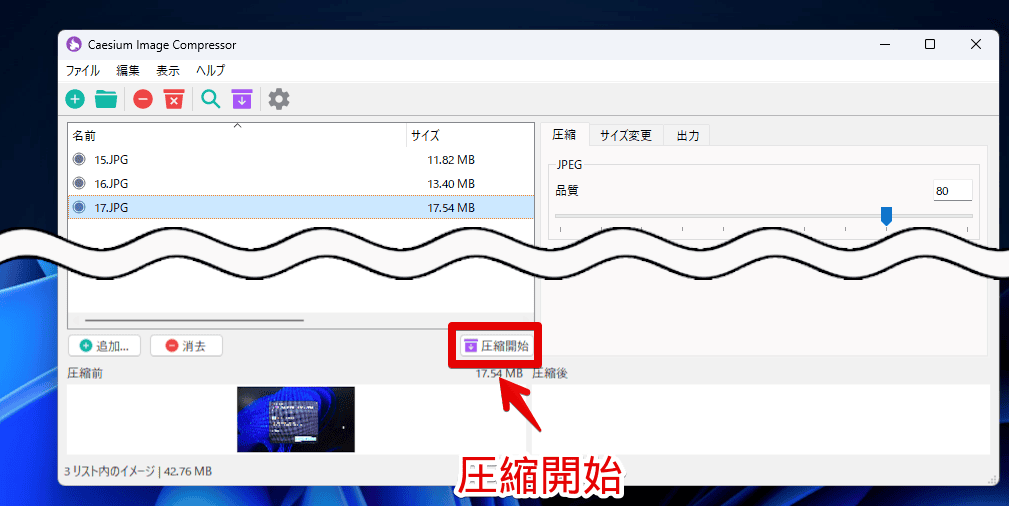The height and width of the screenshot is (508, 1009).
Task: Maximize the Caesium Image Compressor window
Action: click(930, 44)
